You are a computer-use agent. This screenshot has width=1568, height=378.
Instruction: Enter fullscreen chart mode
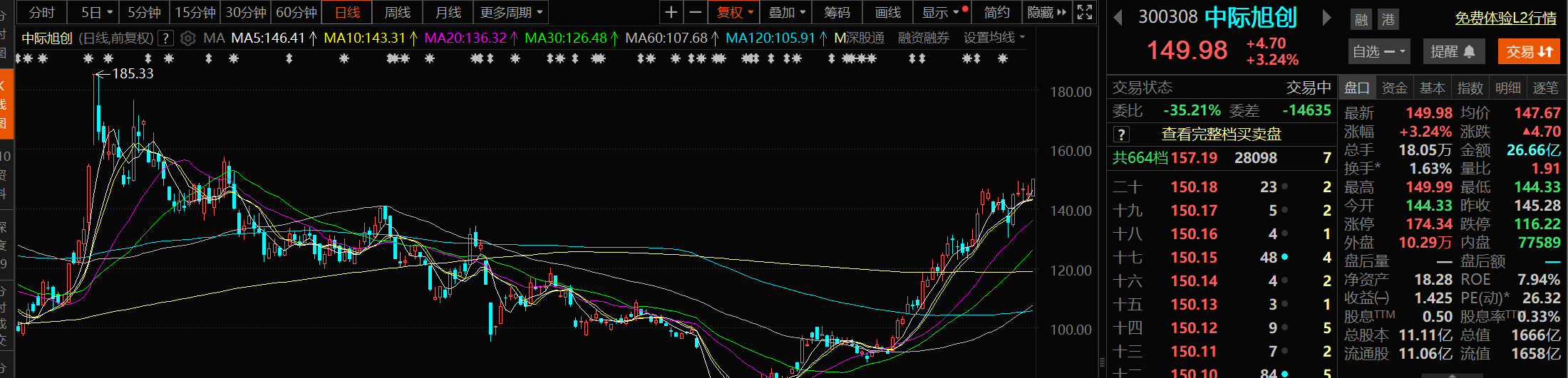point(1084,12)
